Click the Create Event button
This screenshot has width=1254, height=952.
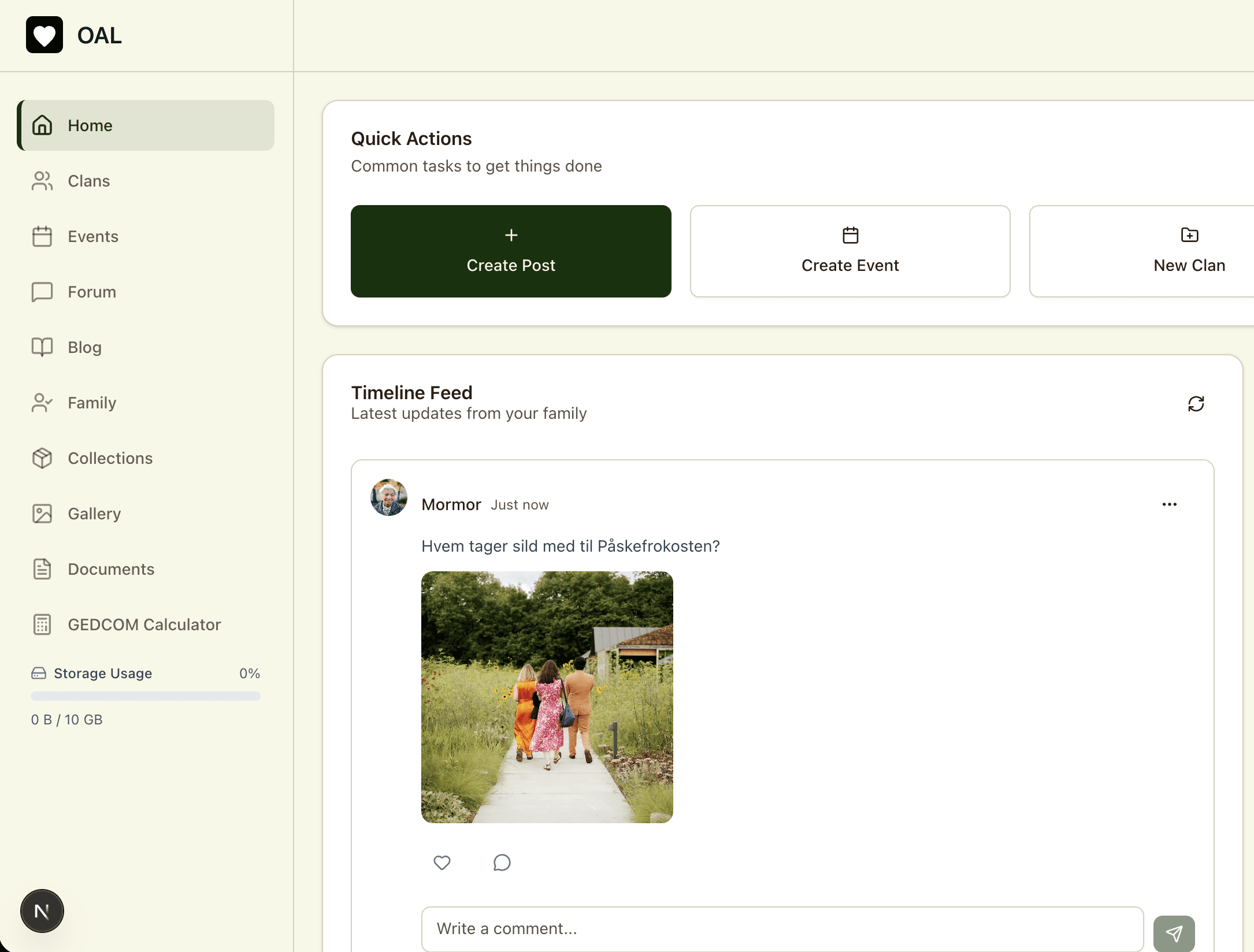(x=849, y=251)
